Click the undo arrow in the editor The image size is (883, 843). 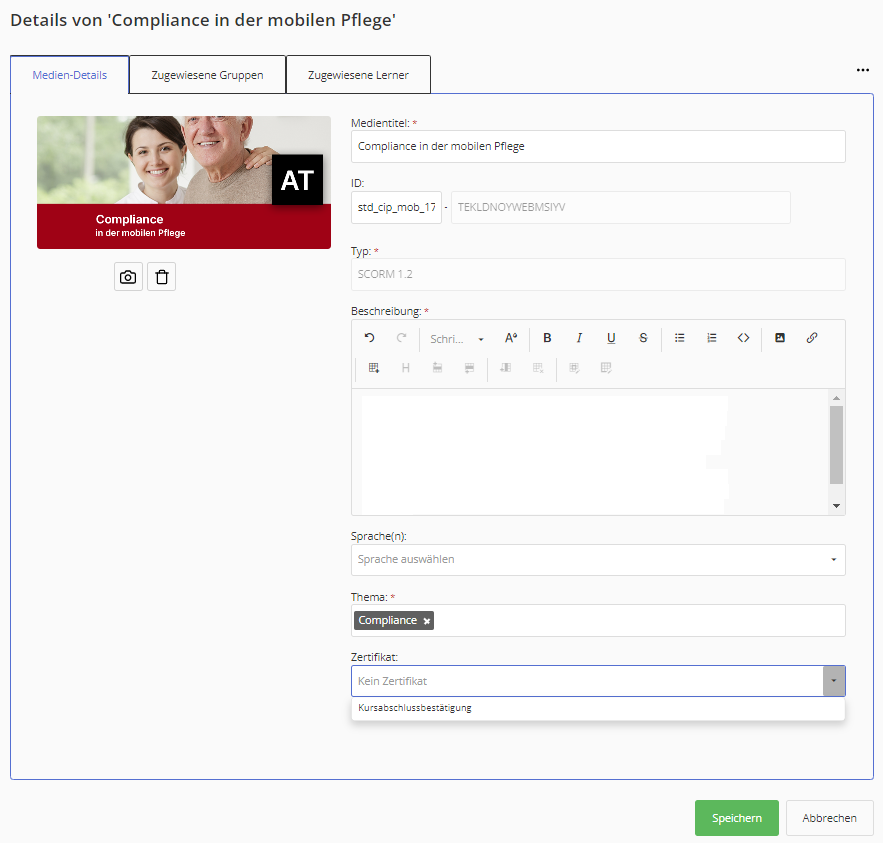pyautogui.click(x=370, y=338)
